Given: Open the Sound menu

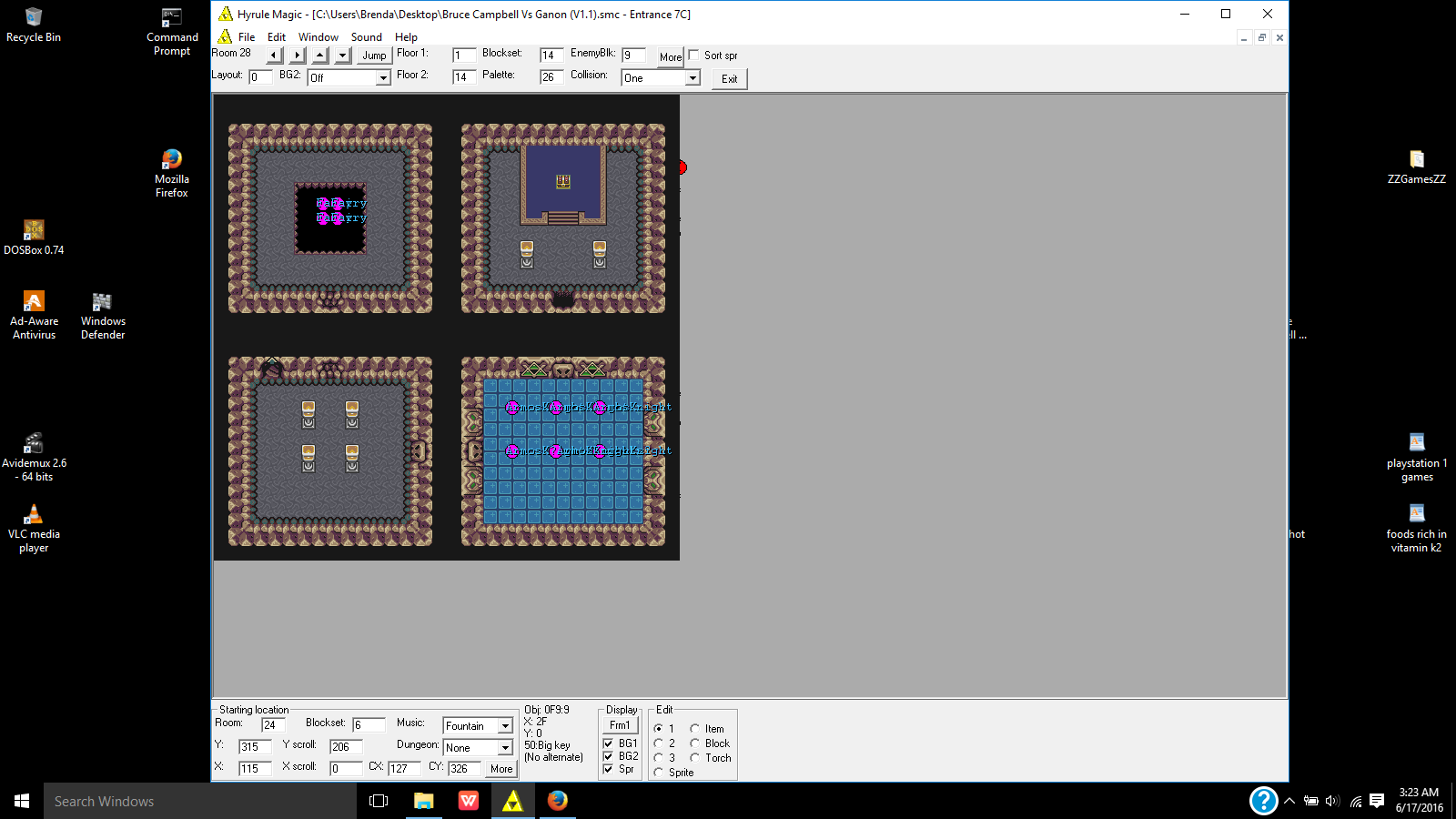Looking at the screenshot, I should coord(367,37).
